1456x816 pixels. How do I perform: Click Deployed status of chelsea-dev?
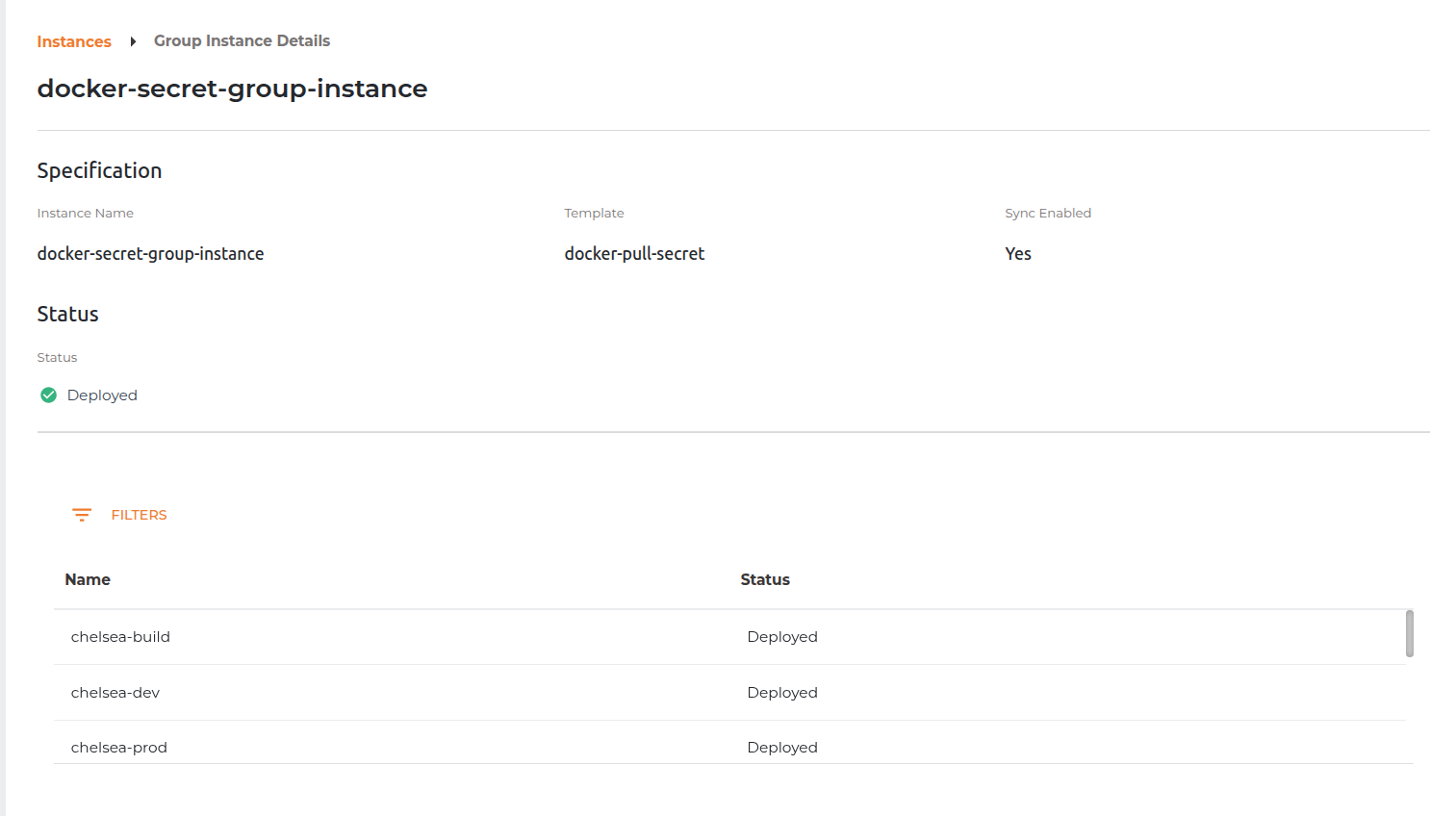point(781,693)
